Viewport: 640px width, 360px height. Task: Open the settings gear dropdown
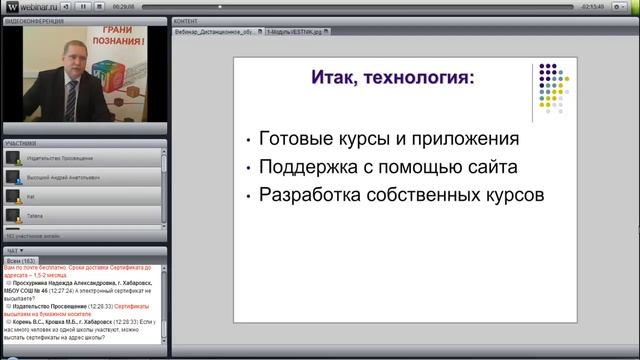(x=619, y=7)
